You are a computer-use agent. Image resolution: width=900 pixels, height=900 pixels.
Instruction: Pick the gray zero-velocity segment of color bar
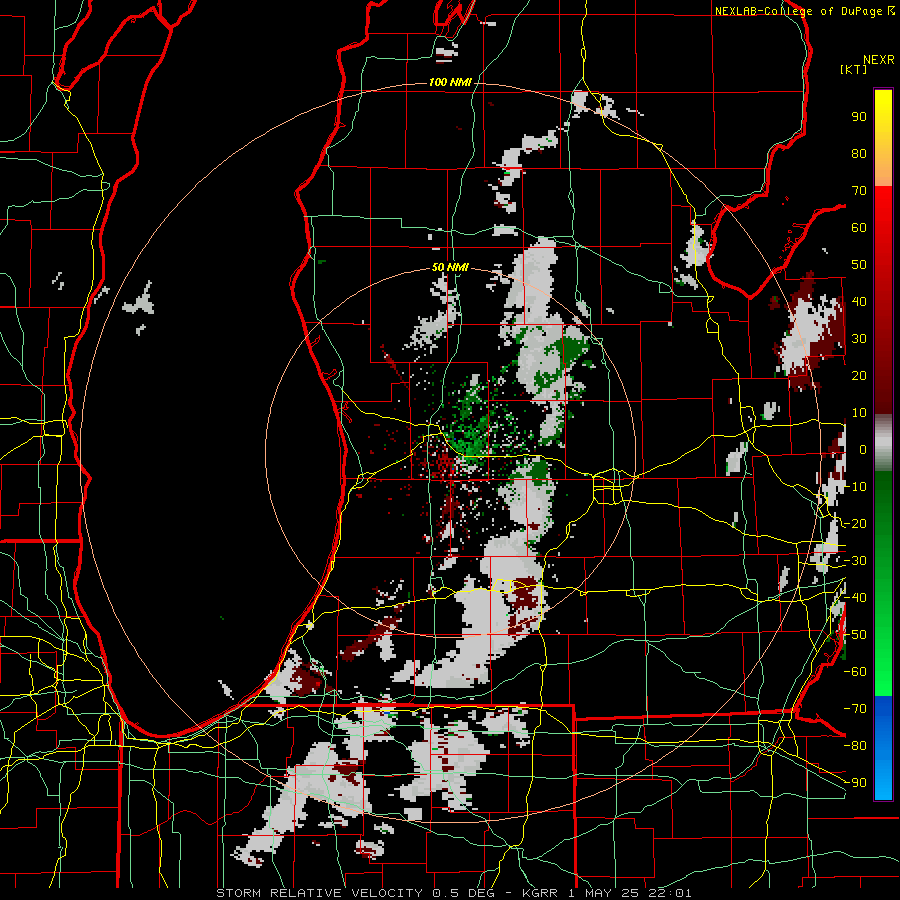tap(883, 443)
